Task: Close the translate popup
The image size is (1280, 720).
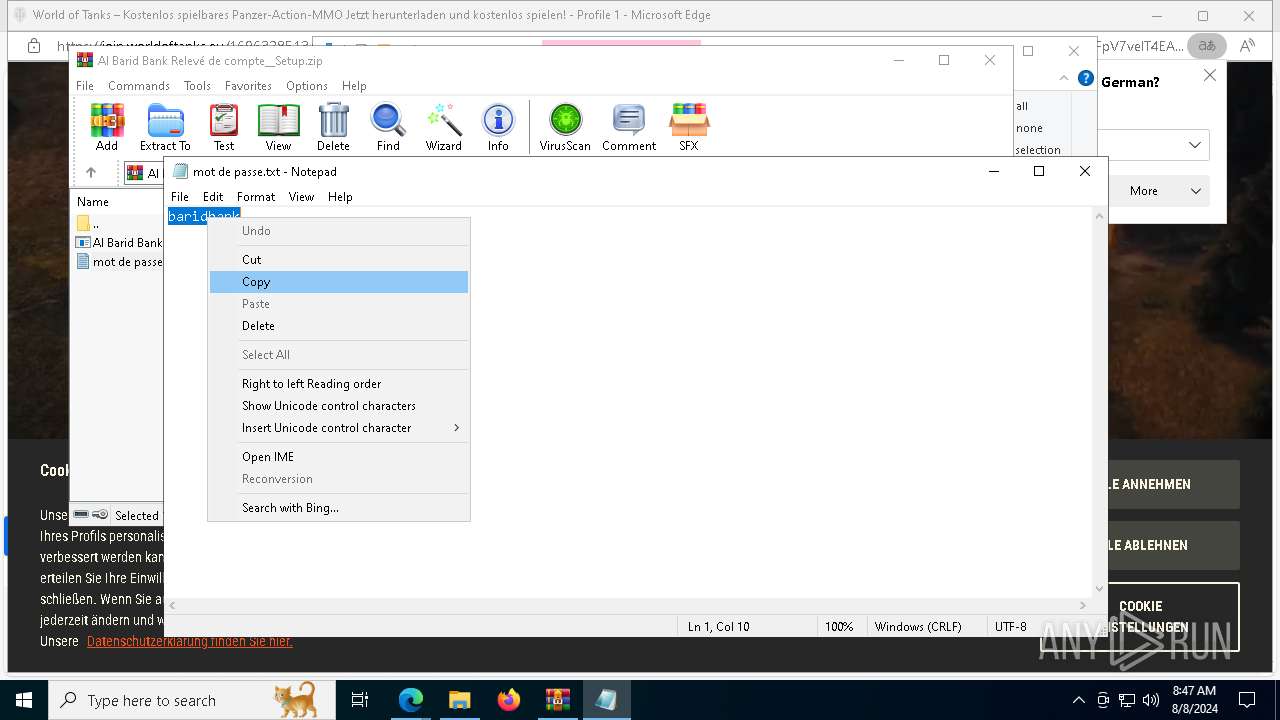Action: tap(1209, 75)
